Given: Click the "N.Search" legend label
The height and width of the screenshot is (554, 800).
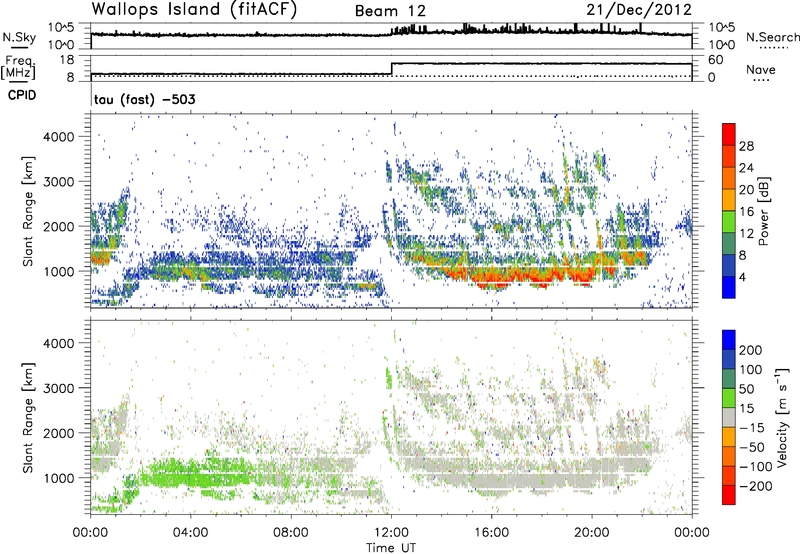Looking at the screenshot, I should coord(772,37).
